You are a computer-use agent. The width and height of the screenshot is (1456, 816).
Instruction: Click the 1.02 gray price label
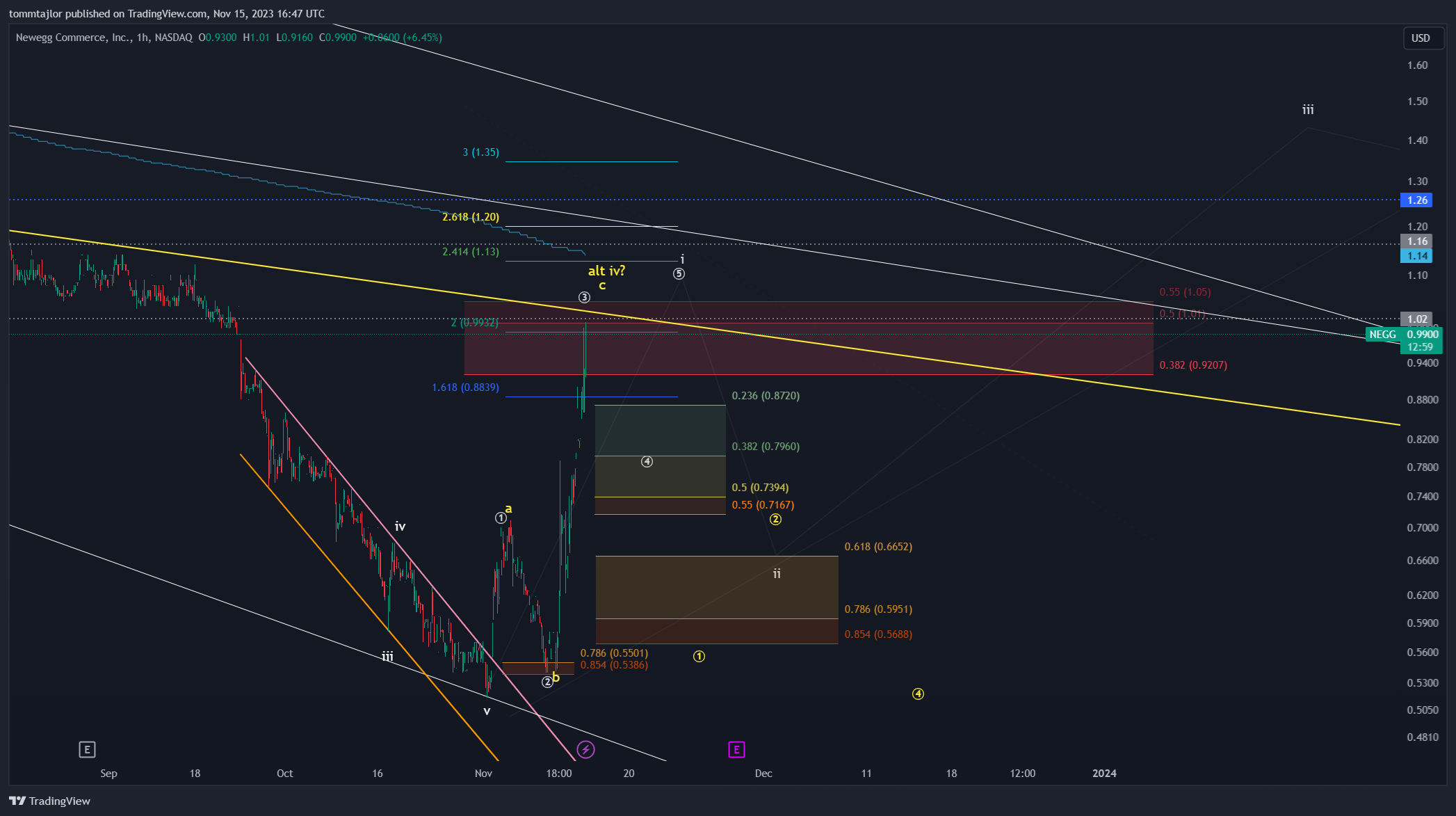(1417, 319)
